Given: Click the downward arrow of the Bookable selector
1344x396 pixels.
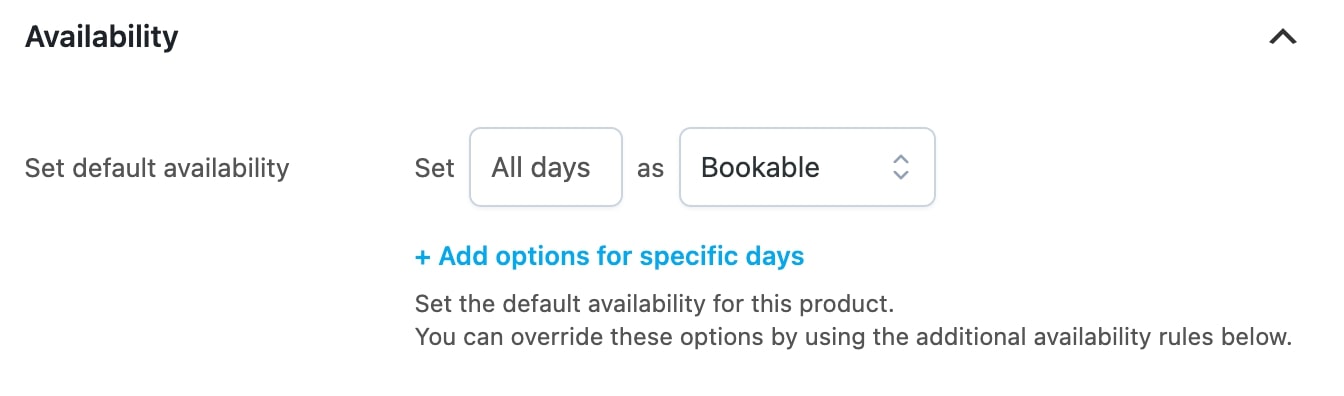Looking at the screenshot, I should (x=900, y=175).
